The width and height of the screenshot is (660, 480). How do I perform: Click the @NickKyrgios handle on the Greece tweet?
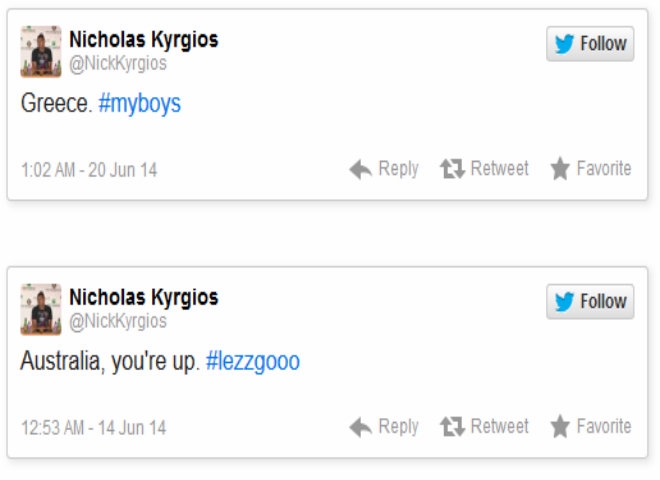click(x=118, y=63)
